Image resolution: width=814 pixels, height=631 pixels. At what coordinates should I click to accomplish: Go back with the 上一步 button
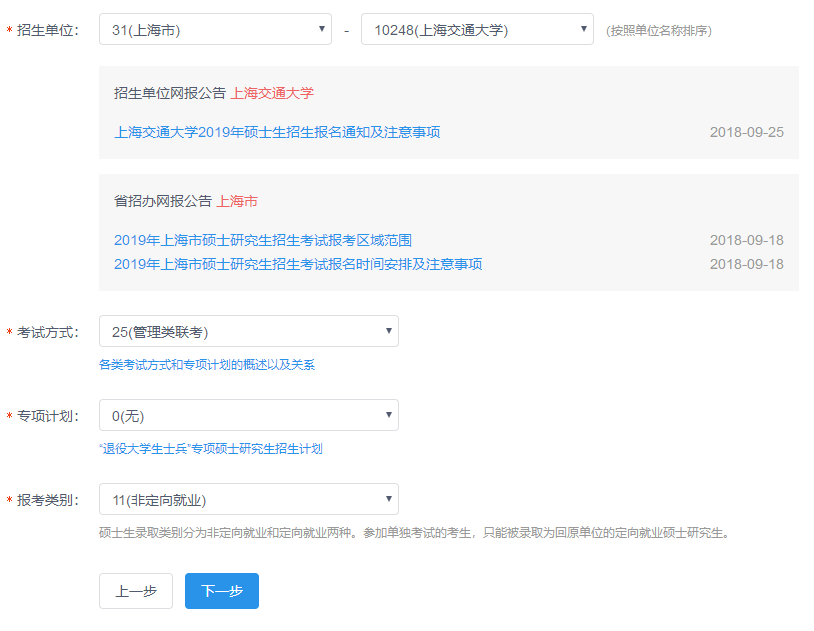(136, 591)
